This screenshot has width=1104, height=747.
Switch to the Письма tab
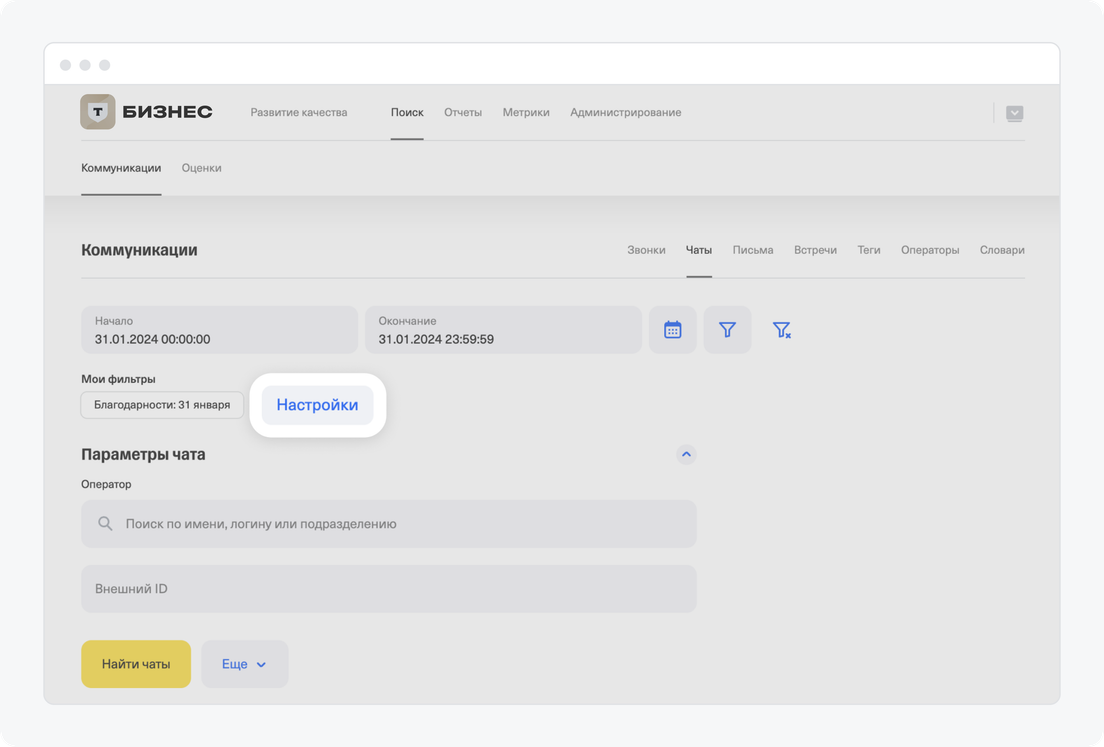752,250
